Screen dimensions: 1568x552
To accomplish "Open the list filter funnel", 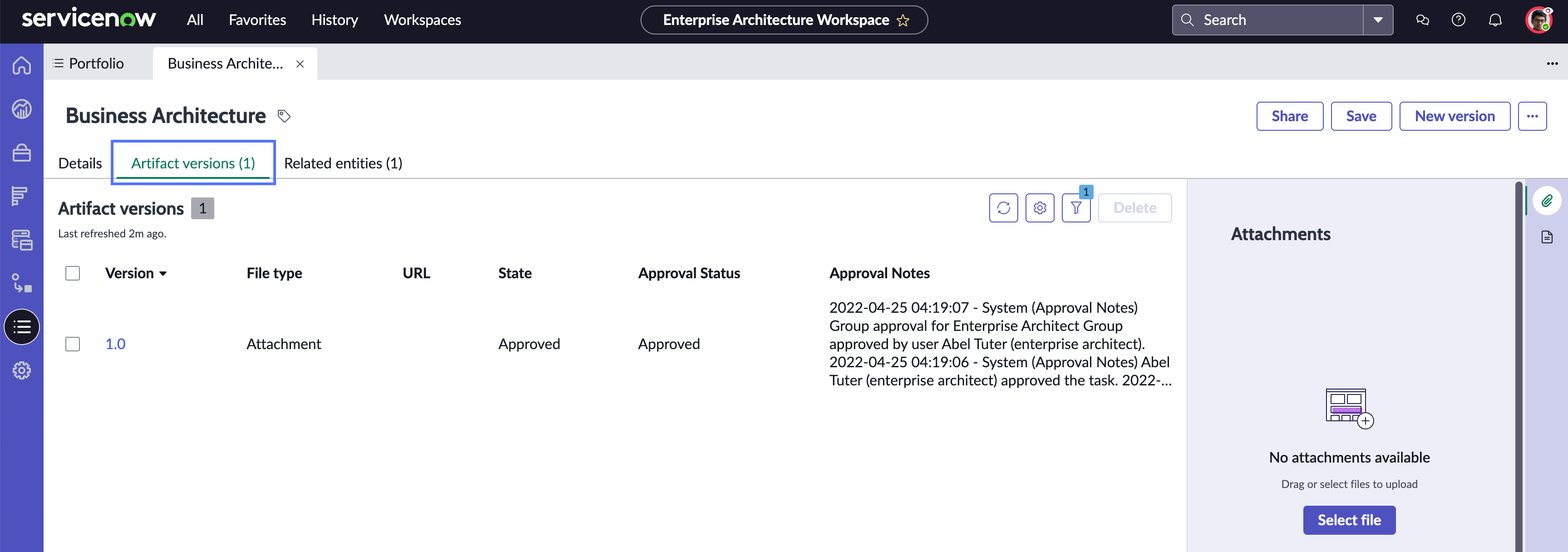I will pos(1076,208).
